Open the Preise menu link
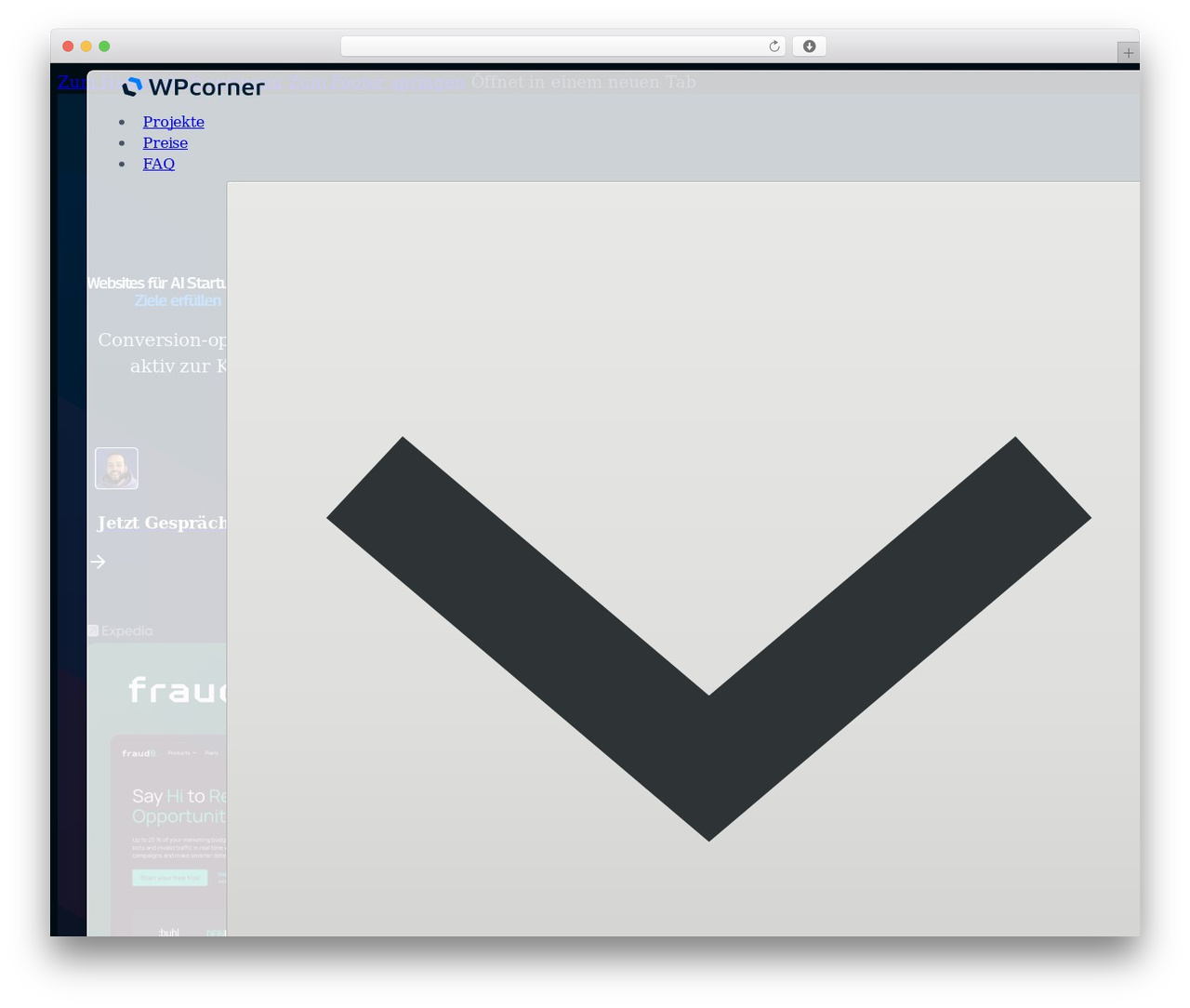1190x1008 pixels. tap(165, 142)
